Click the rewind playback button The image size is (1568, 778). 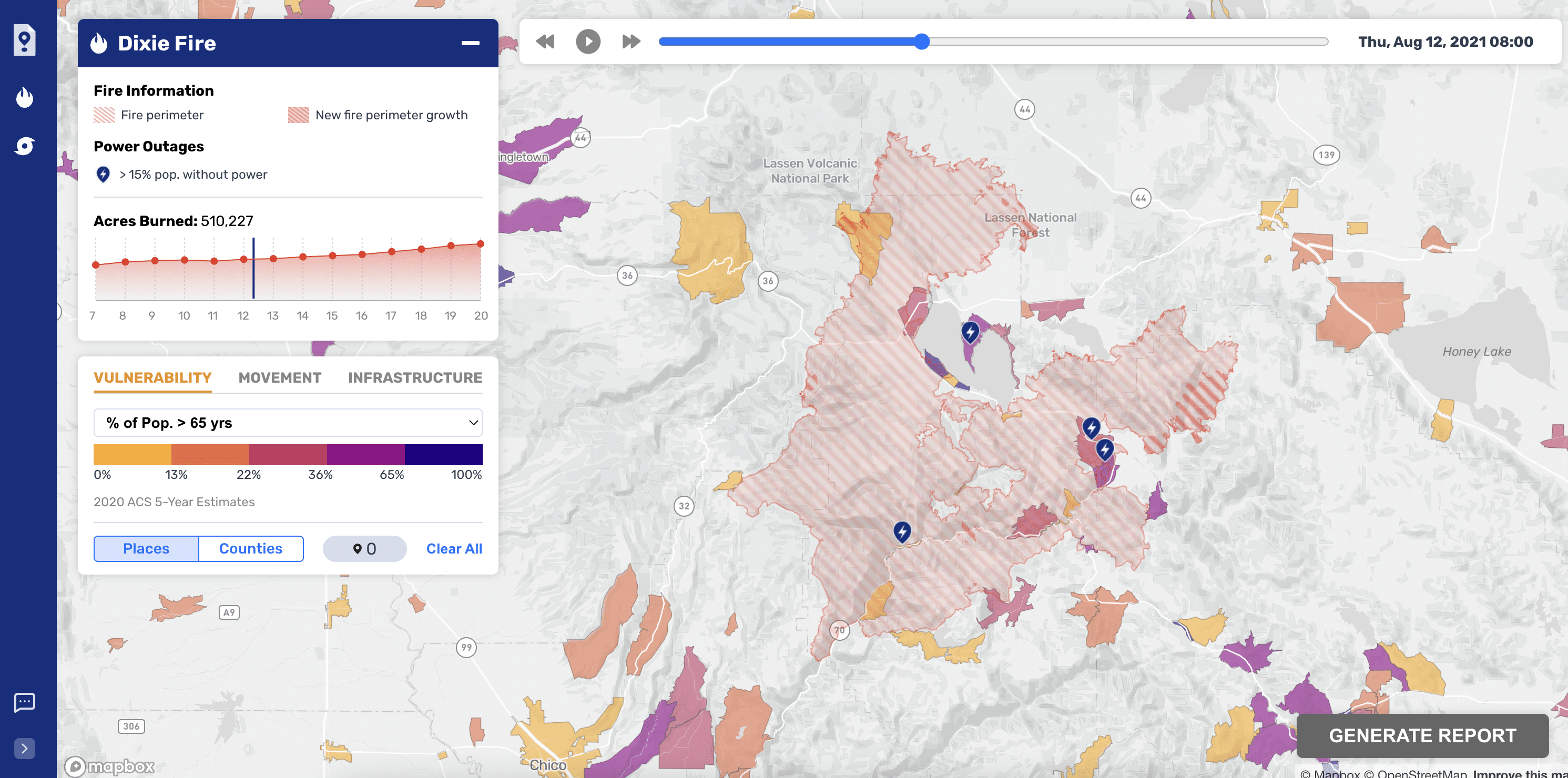545,42
